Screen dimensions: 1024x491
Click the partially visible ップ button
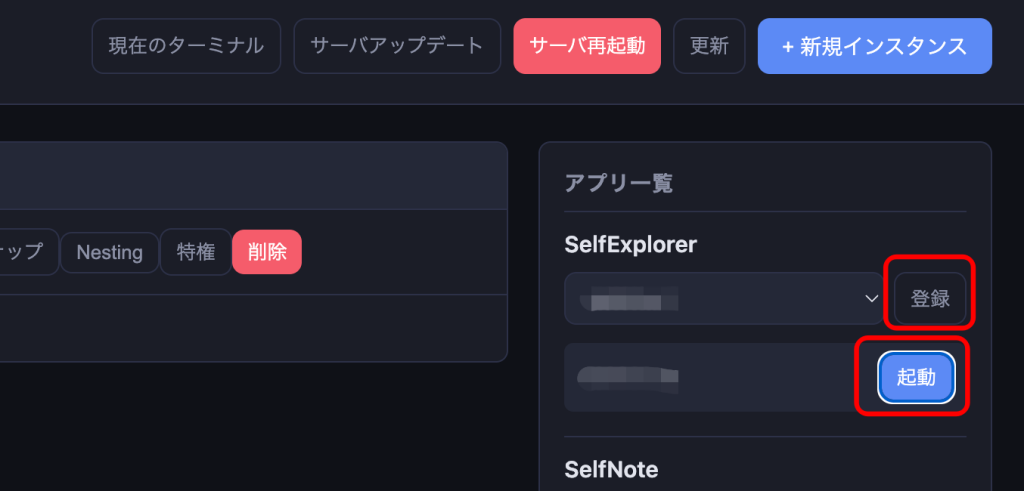(29, 252)
